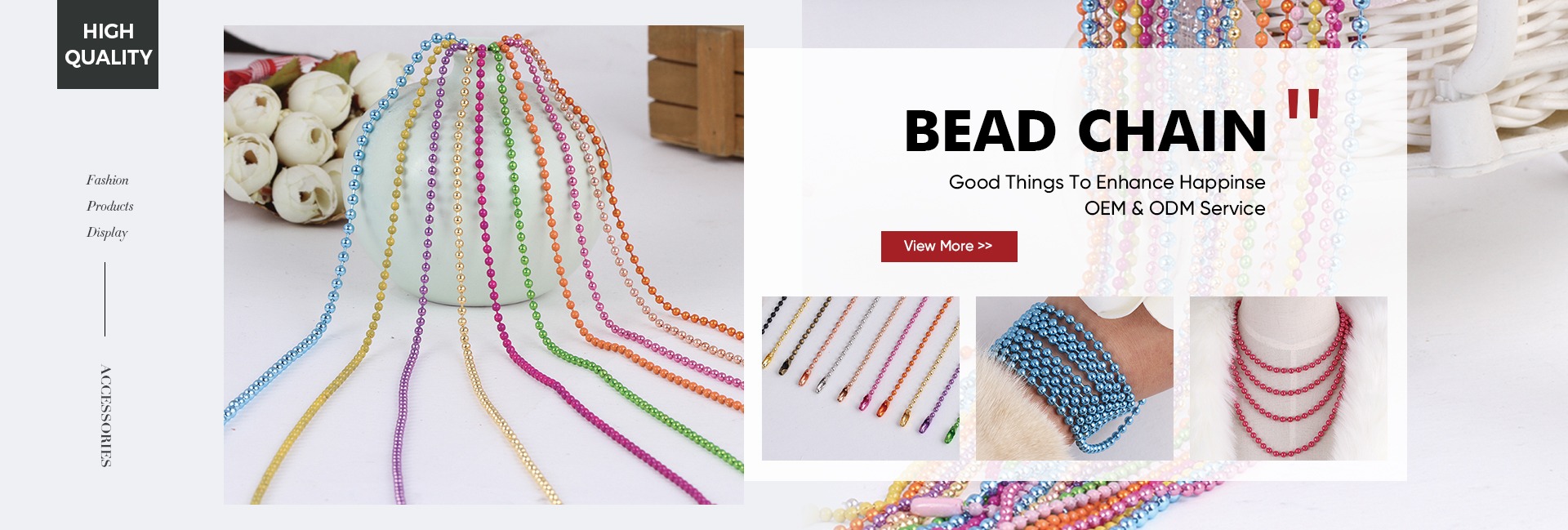1568x530 pixels.
Task: Click the HIGH QUALITY dark badge
Action: coord(108,44)
